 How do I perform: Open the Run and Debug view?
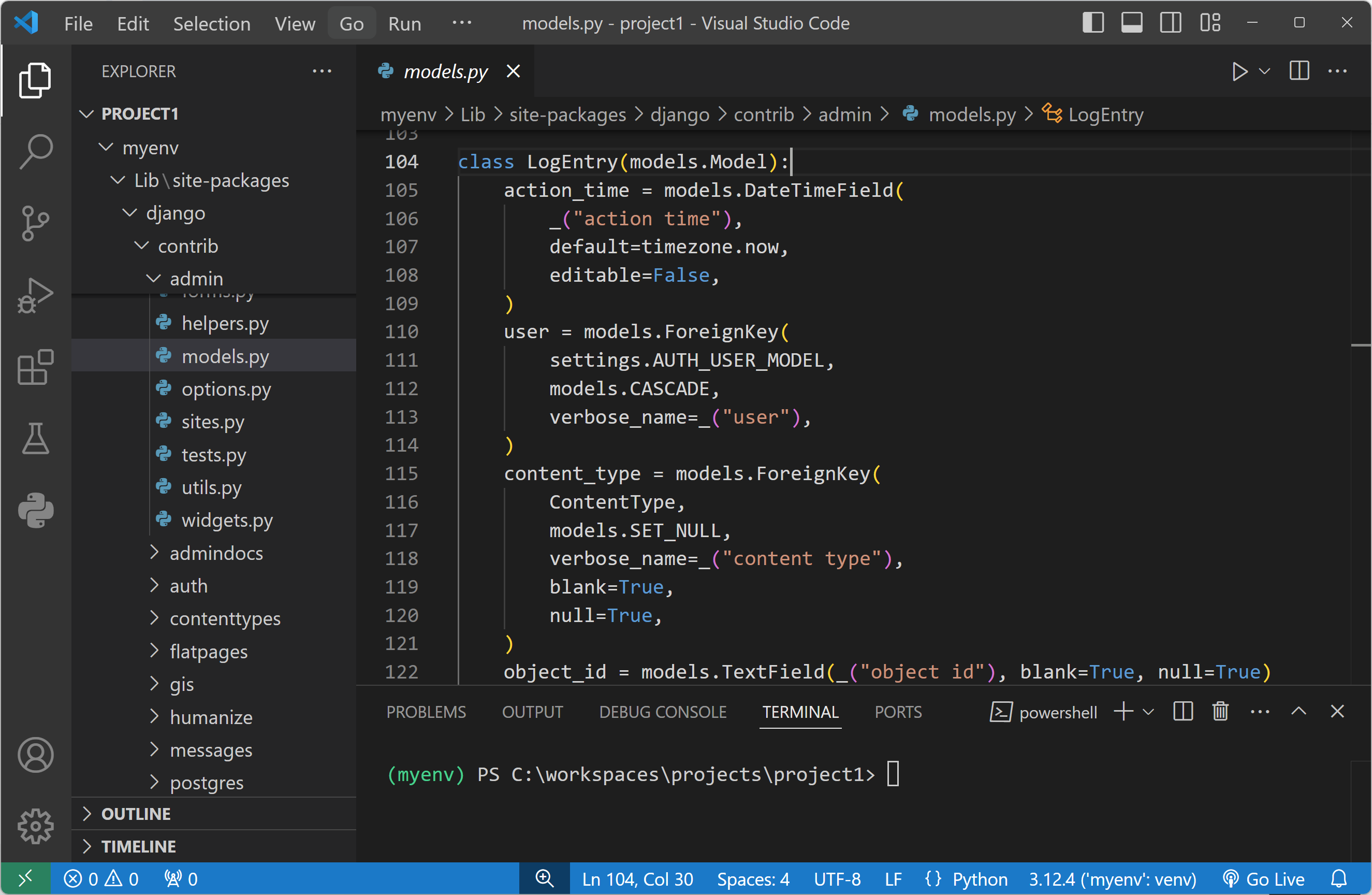[x=36, y=295]
